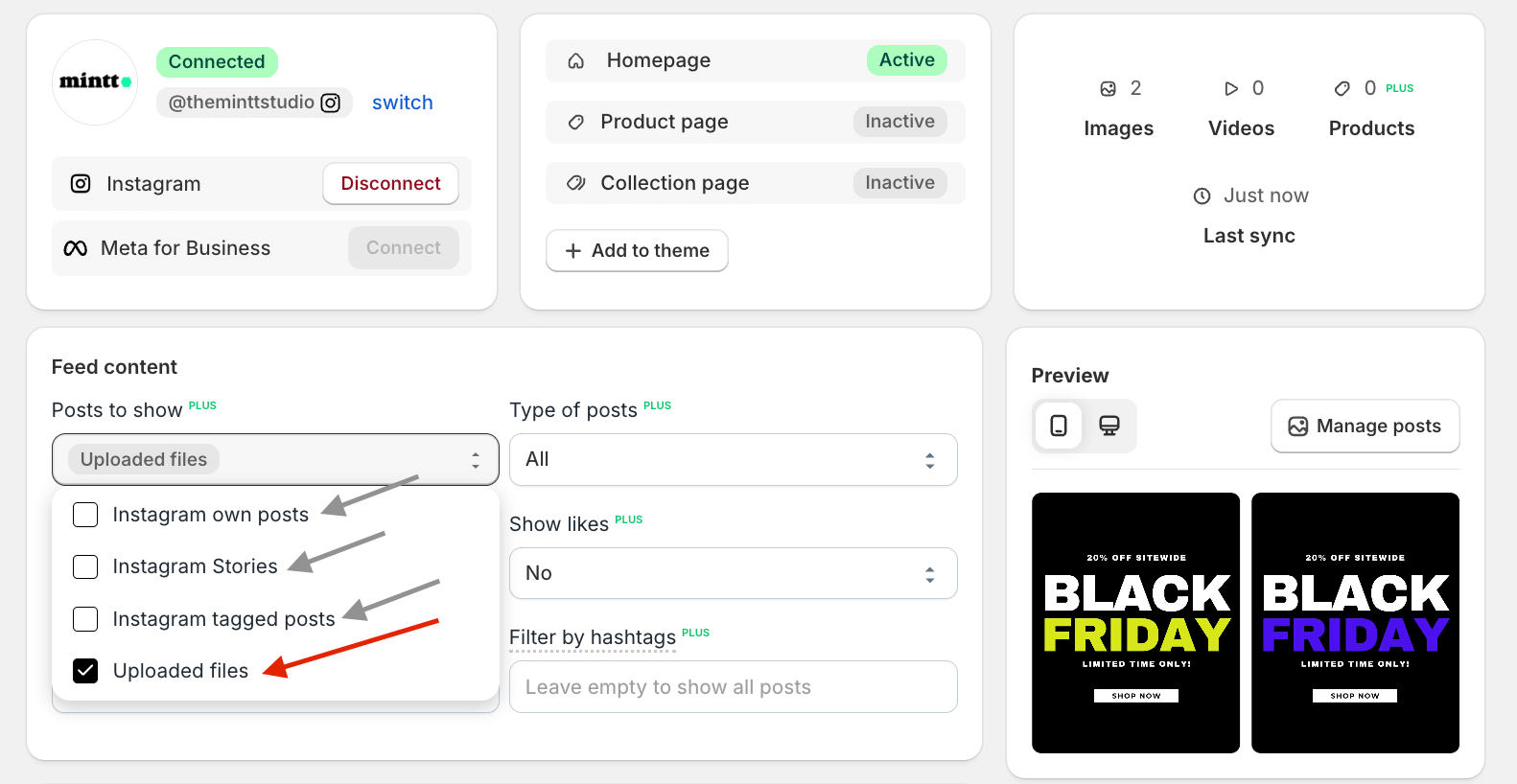Image resolution: width=1517 pixels, height=784 pixels.
Task: Click the Collection page tags icon
Action: pos(575,182)
